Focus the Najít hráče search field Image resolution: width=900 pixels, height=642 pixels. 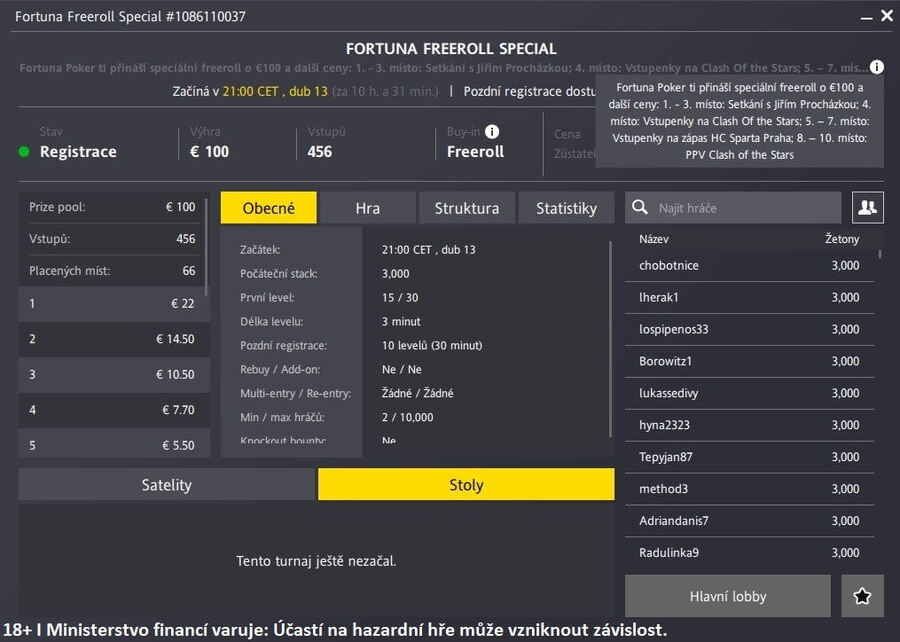(x=733, y=207)
